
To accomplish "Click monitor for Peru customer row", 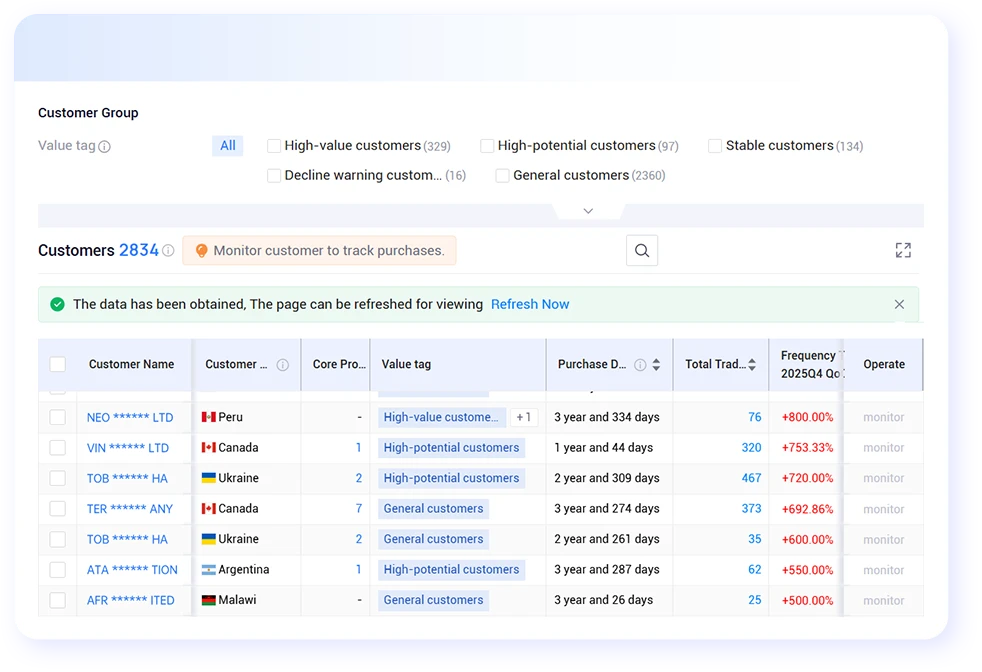I will (884, 417).
